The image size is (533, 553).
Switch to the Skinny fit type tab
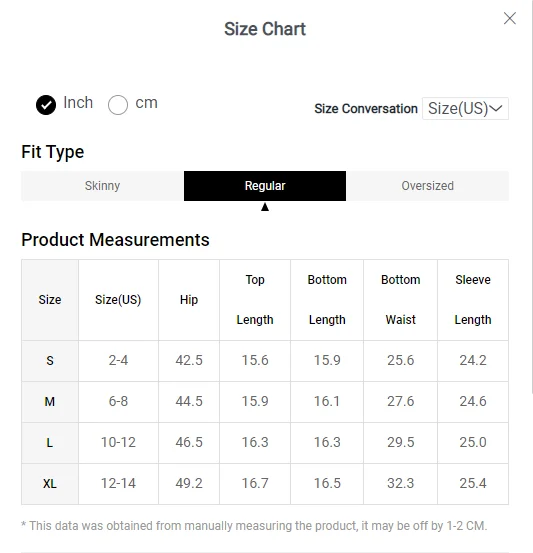[102, 186]
